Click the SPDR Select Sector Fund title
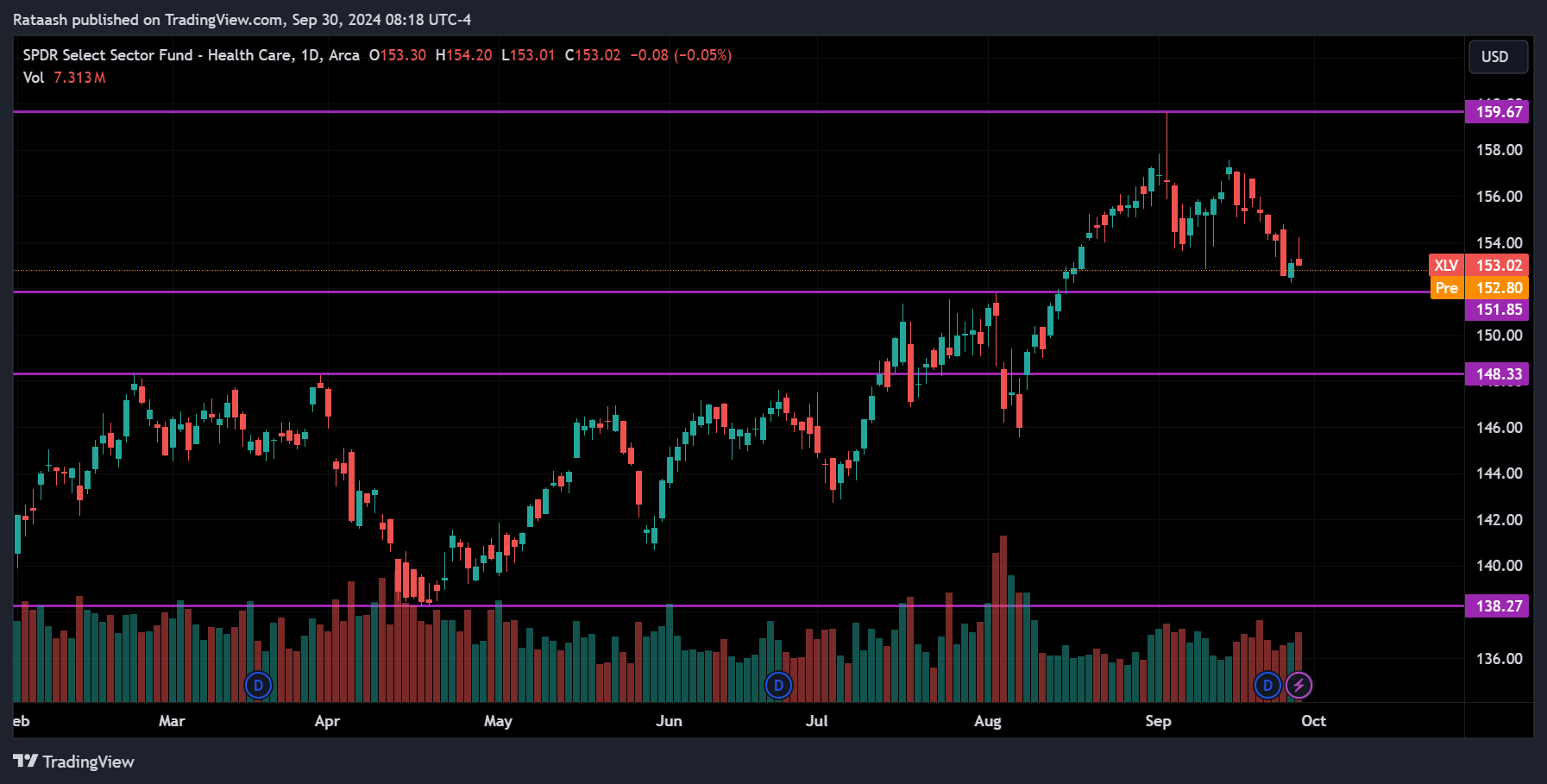The width and height of the screenshot is (1547, 784). 191,55
